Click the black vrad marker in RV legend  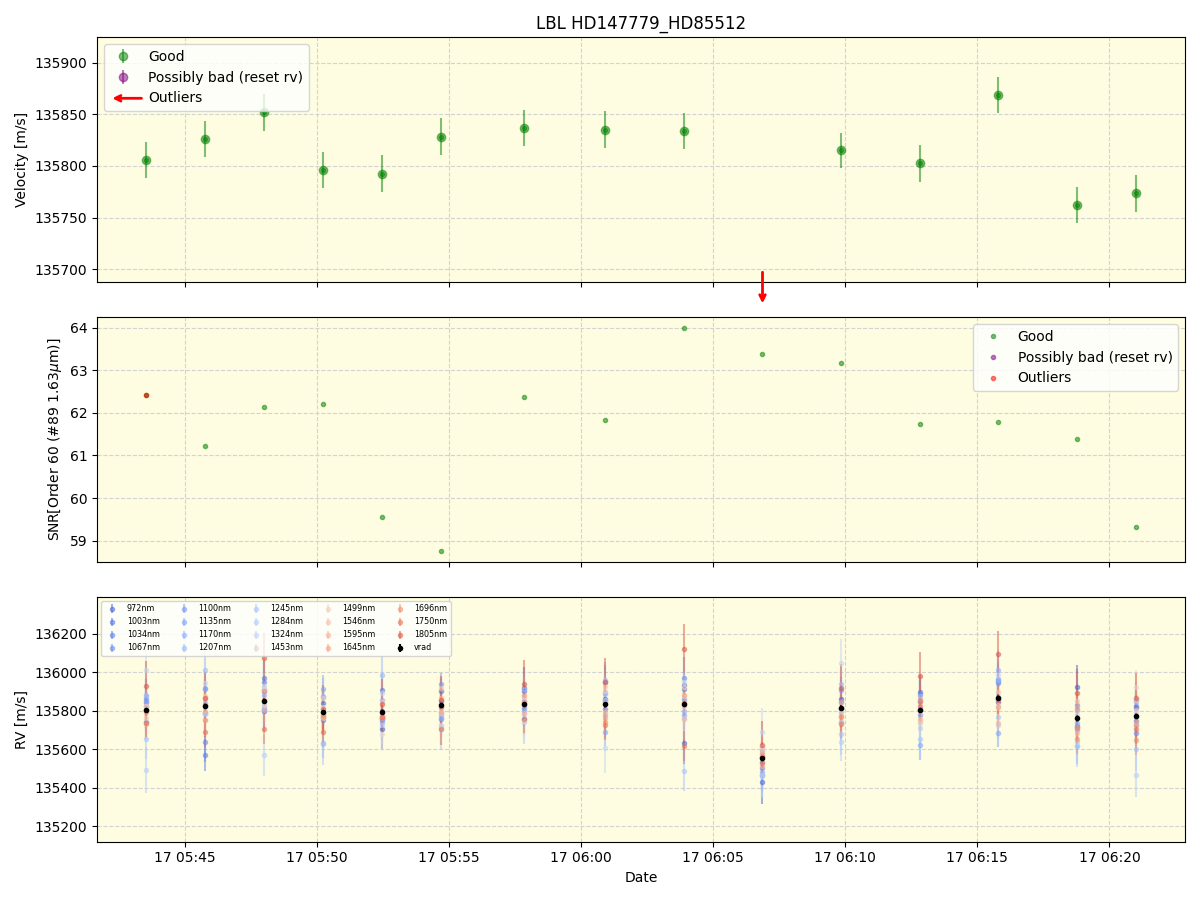click(x=400, y=648)
